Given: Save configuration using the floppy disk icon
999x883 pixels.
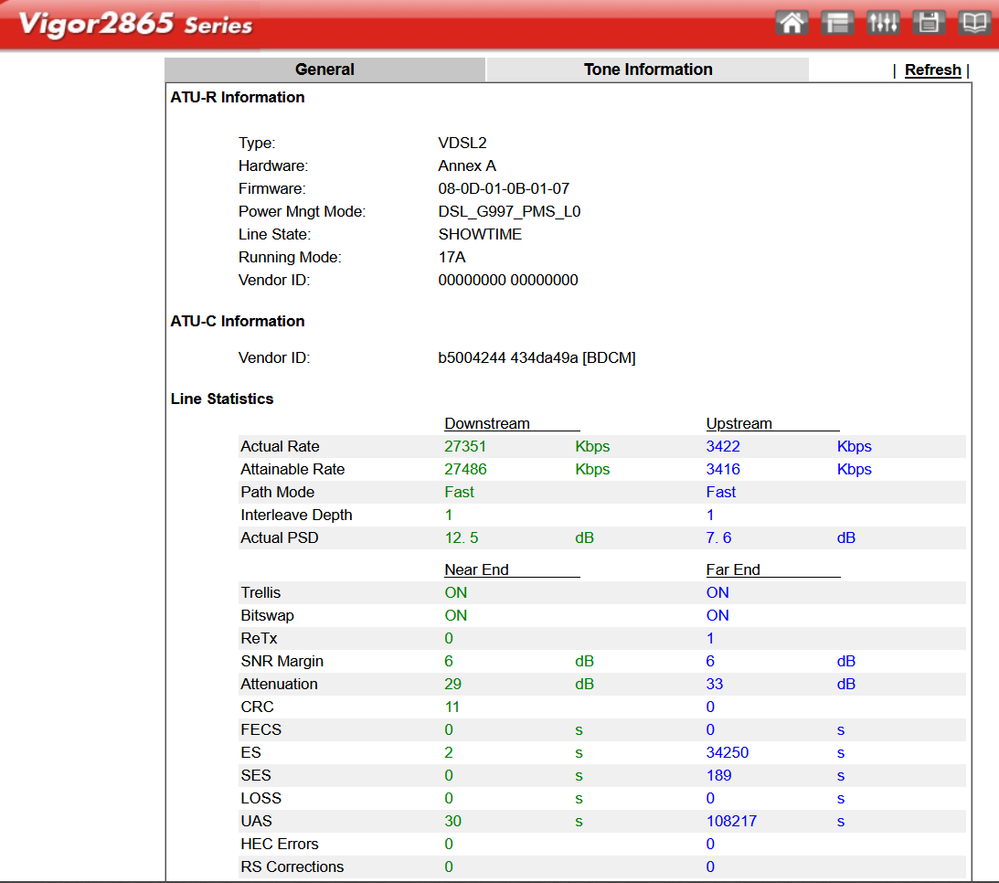Looking at the screenshot, I should point(928,21).
